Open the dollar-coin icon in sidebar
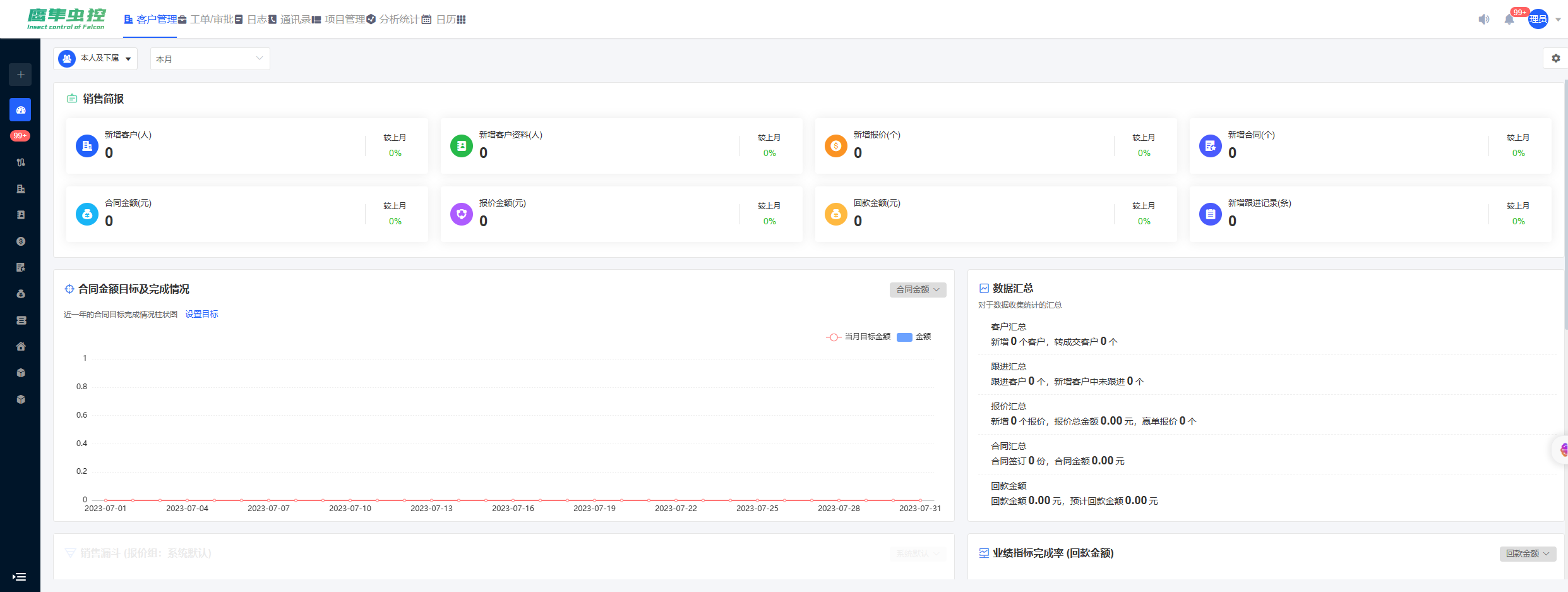Image resolution: width=1568 pixels, height=592 pixels. point(20,241)
